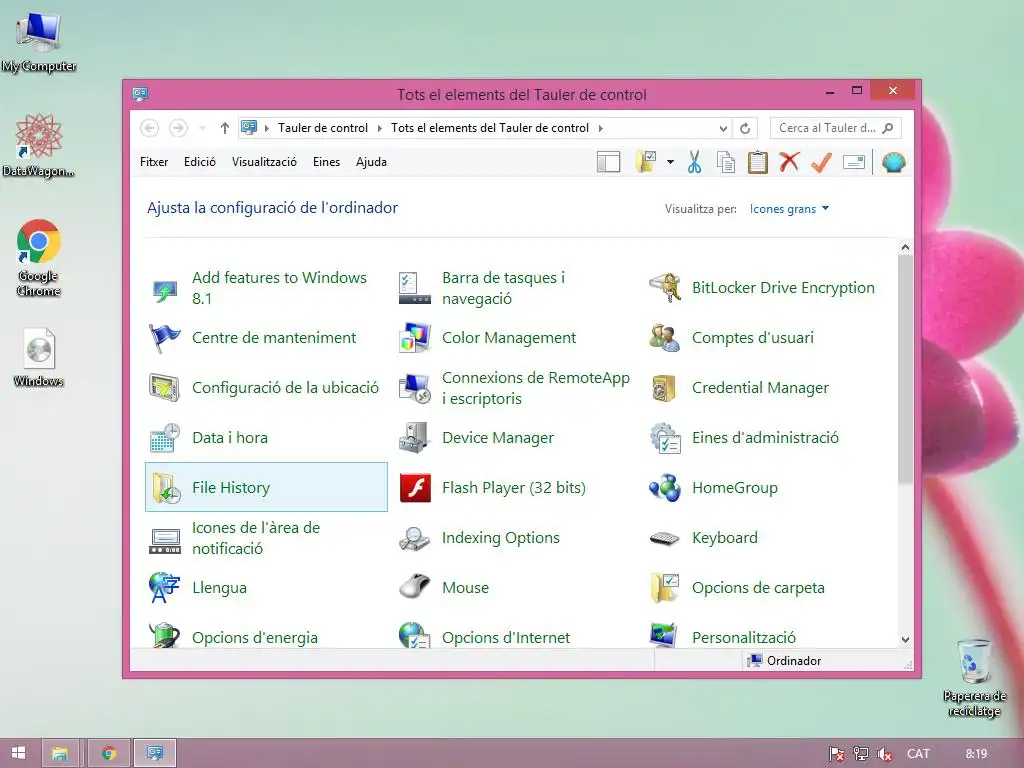Go up one level with up arrow
This screenshot has width=1024, height=768.
tap(225, 129)
